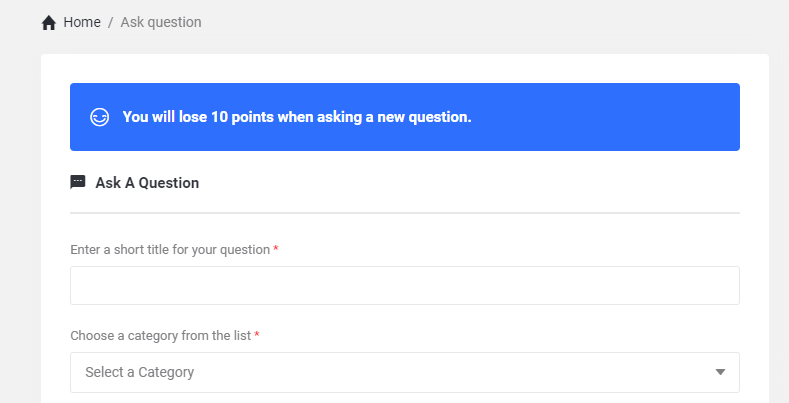Click the 'Ask A Question' heading text
Image resolution: width=789 pixels, height=403 pixels.
click(x=147, y=183)
